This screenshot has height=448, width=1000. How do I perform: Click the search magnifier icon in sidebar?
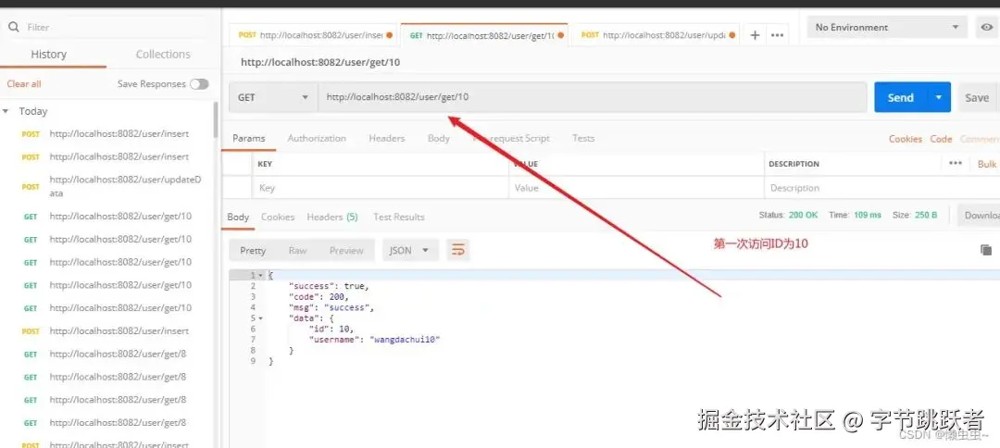13,27
